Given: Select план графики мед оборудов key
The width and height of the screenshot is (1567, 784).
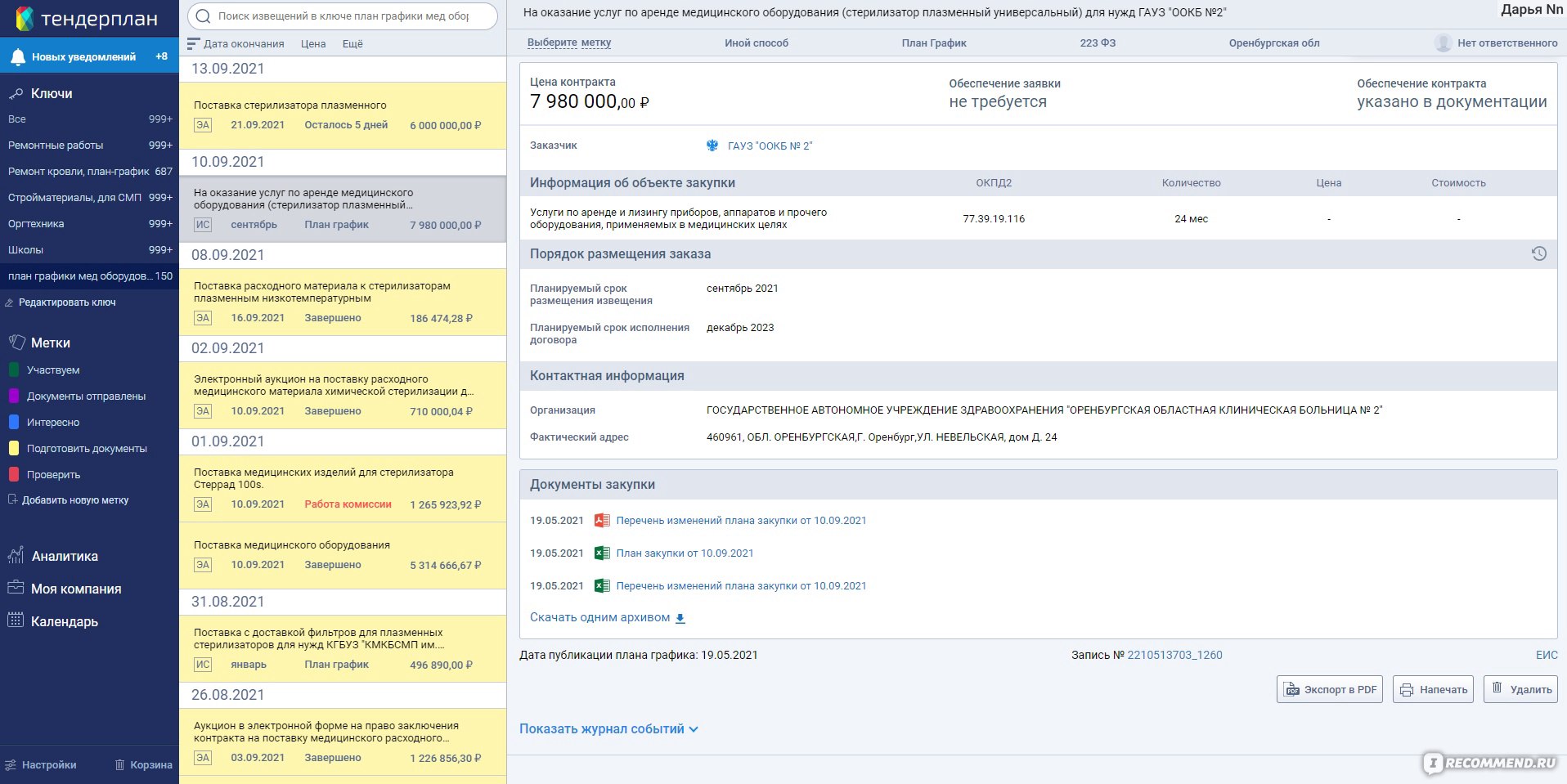Looking at the screenshot, I should pyautogui.click(x=89, y=276).
